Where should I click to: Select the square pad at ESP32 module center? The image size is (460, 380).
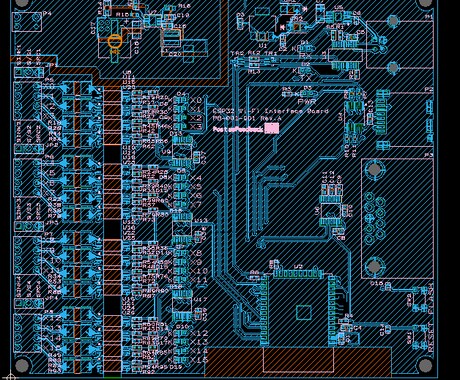pyautogui.click(x=303, y=313)
